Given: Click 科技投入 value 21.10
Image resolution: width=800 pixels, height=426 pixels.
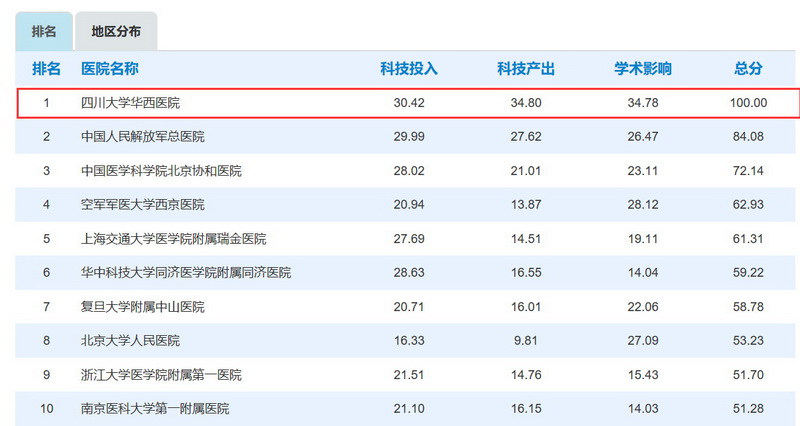Looking at the screenshot, I should [x=409, y=409].
